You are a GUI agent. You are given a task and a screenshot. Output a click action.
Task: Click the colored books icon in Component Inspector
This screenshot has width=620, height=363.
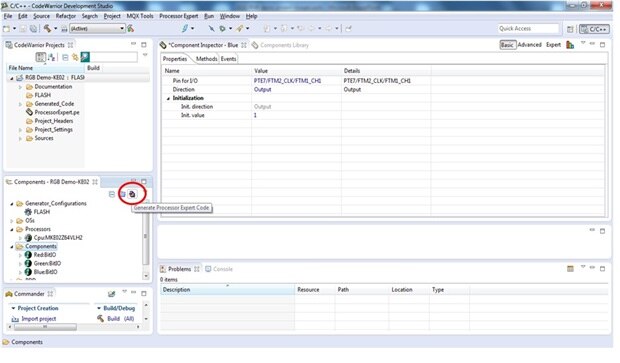(570, 45)
